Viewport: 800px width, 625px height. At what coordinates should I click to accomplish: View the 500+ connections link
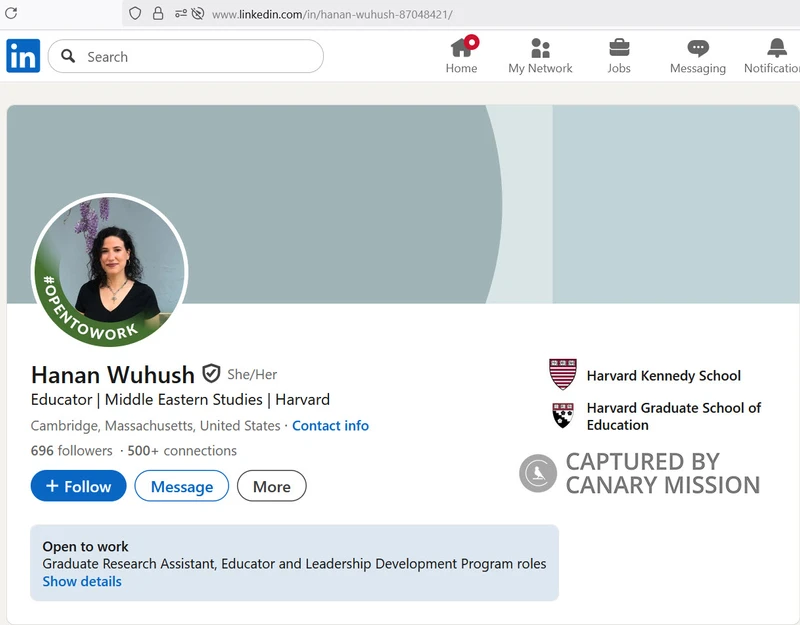[182, 450]
